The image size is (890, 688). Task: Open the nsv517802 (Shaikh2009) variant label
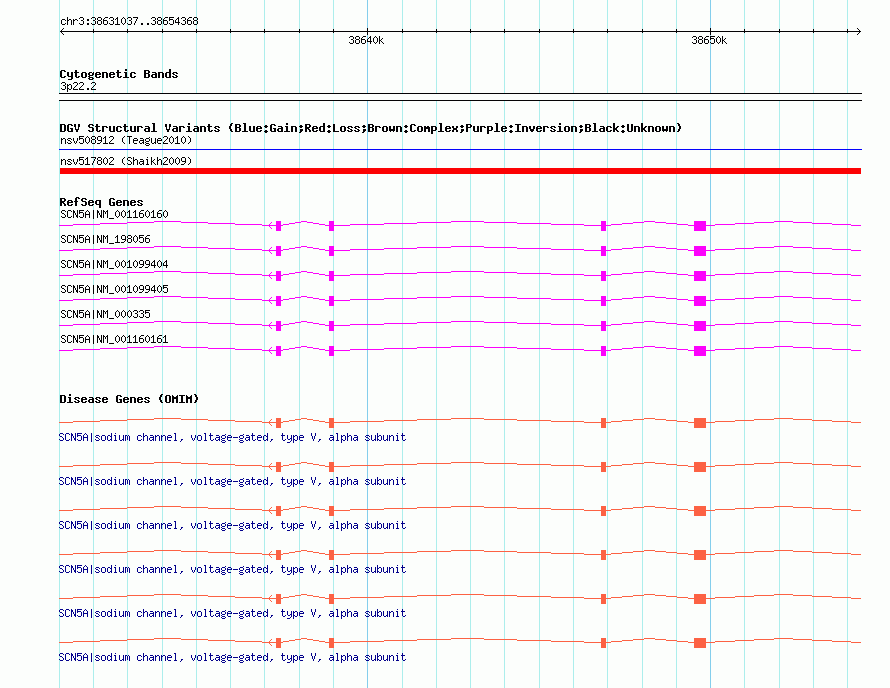click(x=126, y=161)
